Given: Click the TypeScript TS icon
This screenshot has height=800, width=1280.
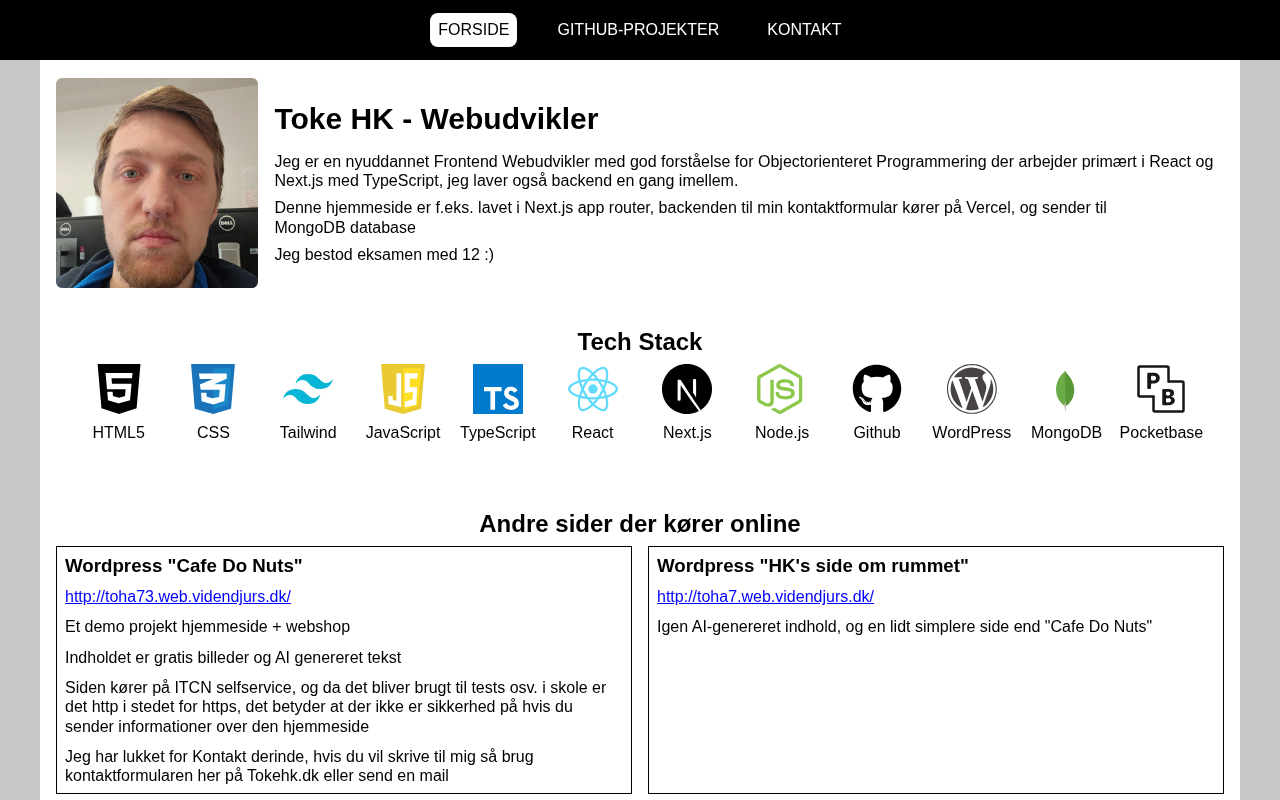Looking at the screenshot, I should [x=498, y=389].
